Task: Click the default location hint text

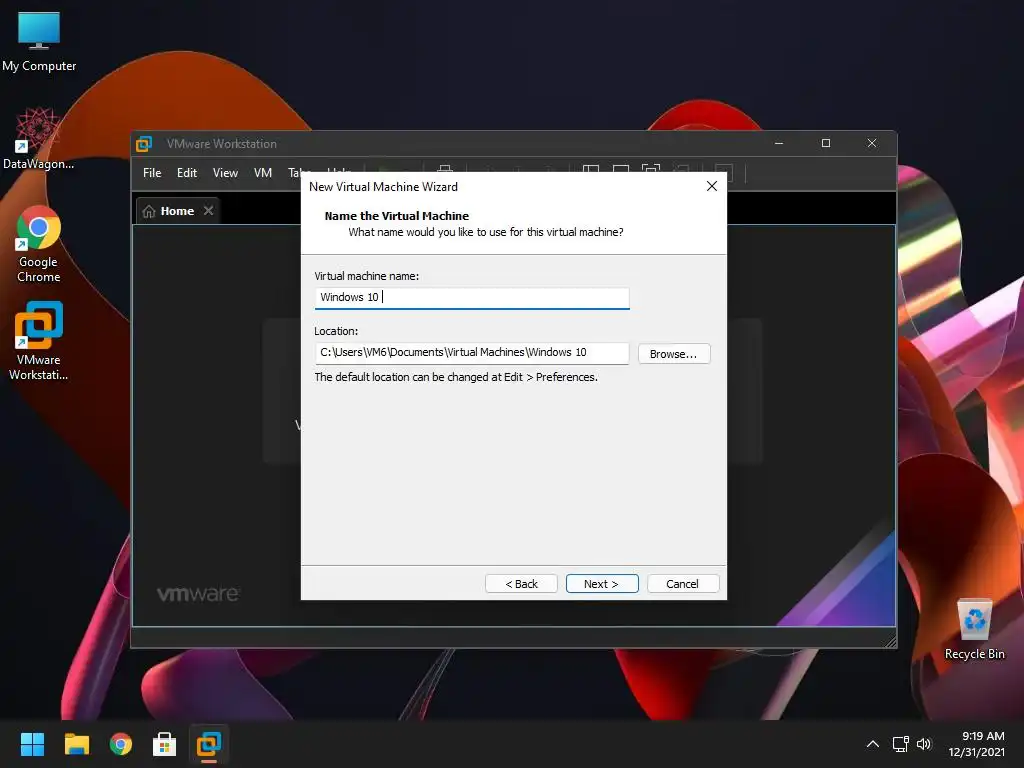Action: (x=456, y=377)
